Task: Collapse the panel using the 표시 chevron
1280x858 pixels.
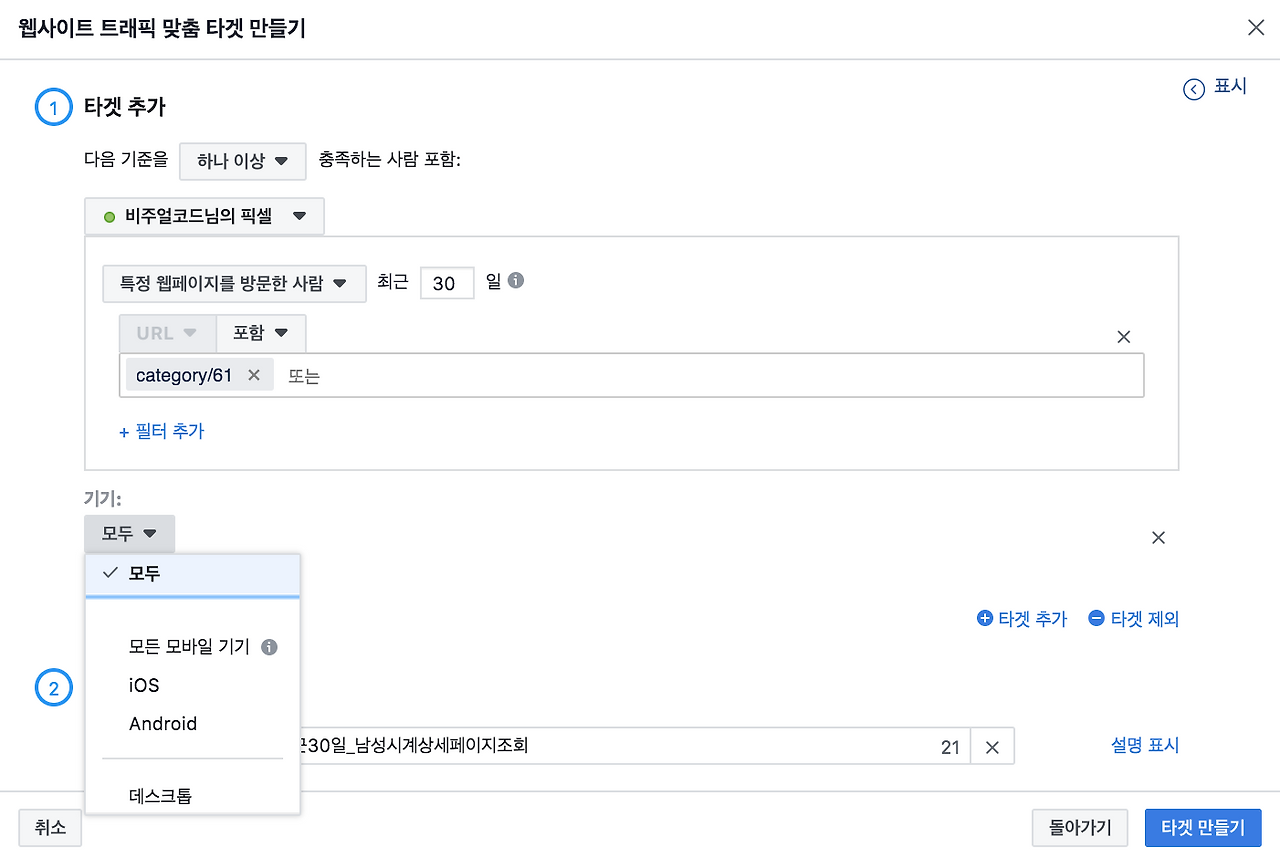Action: pyautogui.click(x=1194, y=89)
